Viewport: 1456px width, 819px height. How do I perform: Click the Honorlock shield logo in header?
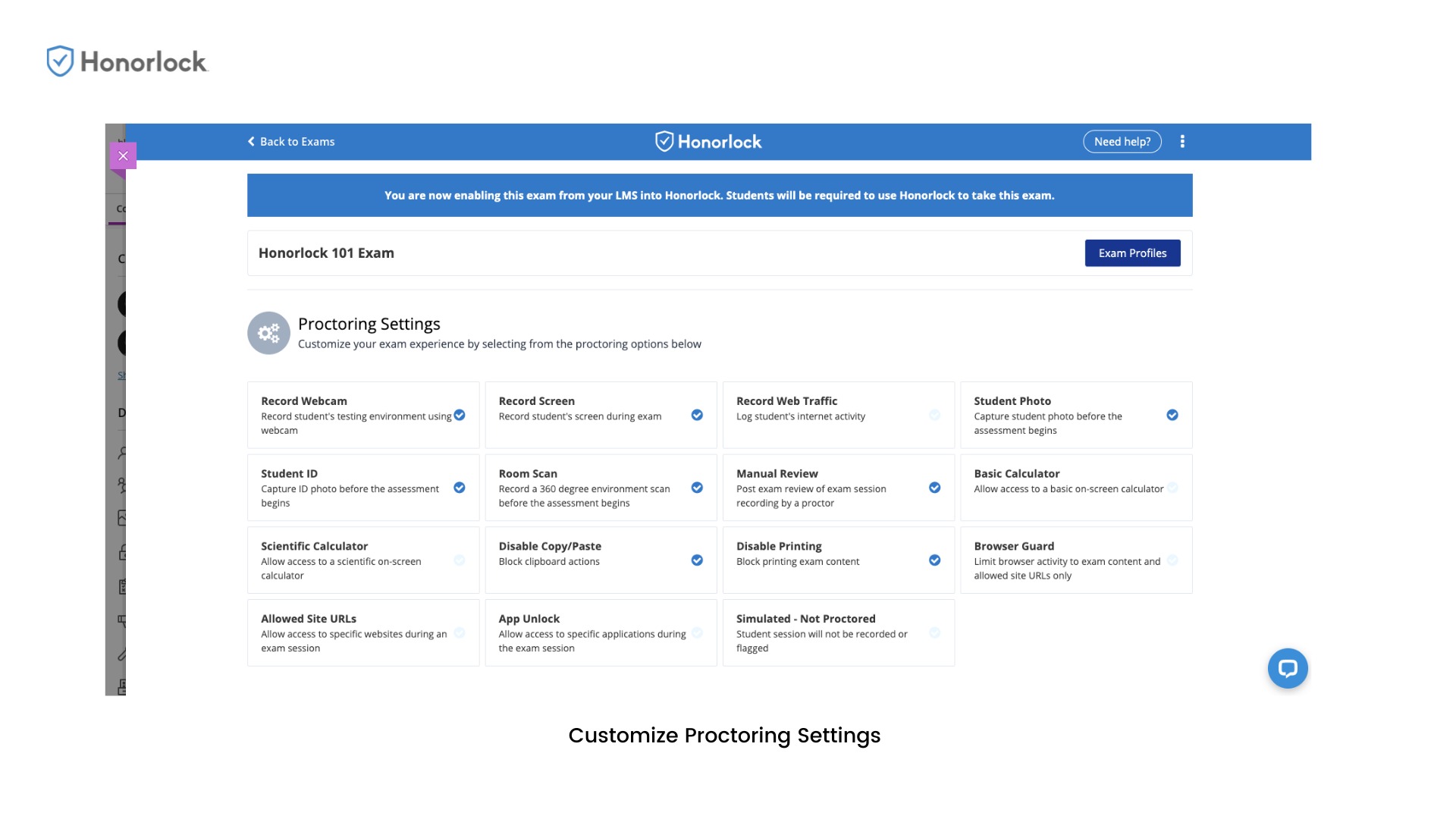pyautogui.click(x=664, y=142)
